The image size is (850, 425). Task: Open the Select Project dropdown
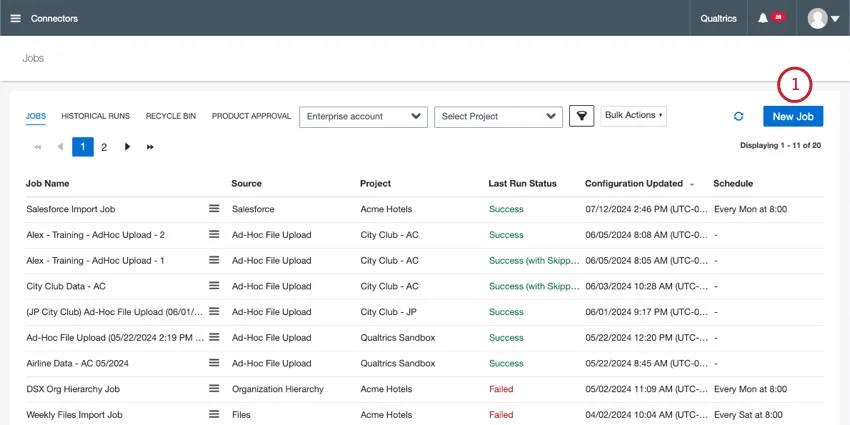click(x=498, y=116)
